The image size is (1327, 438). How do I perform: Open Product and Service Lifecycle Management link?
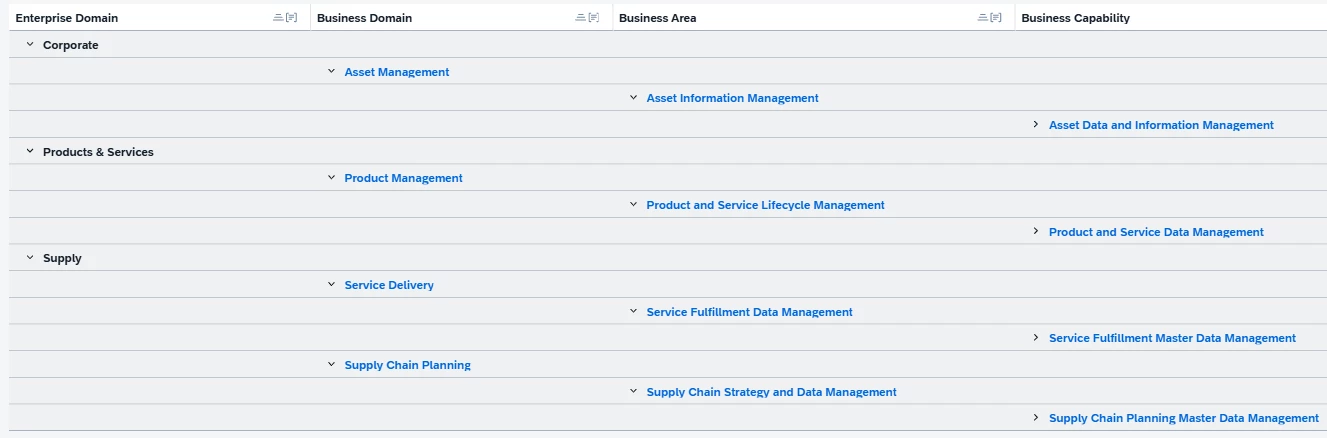pos(765,205)
